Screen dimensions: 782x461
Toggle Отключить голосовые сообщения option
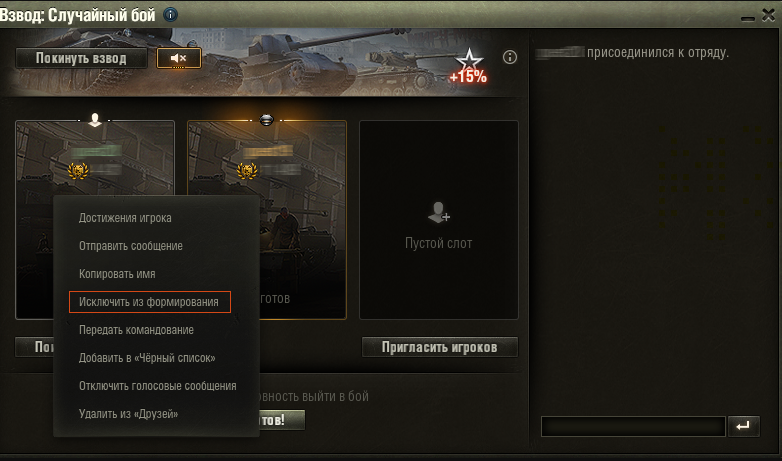click(x=158, y=386)
